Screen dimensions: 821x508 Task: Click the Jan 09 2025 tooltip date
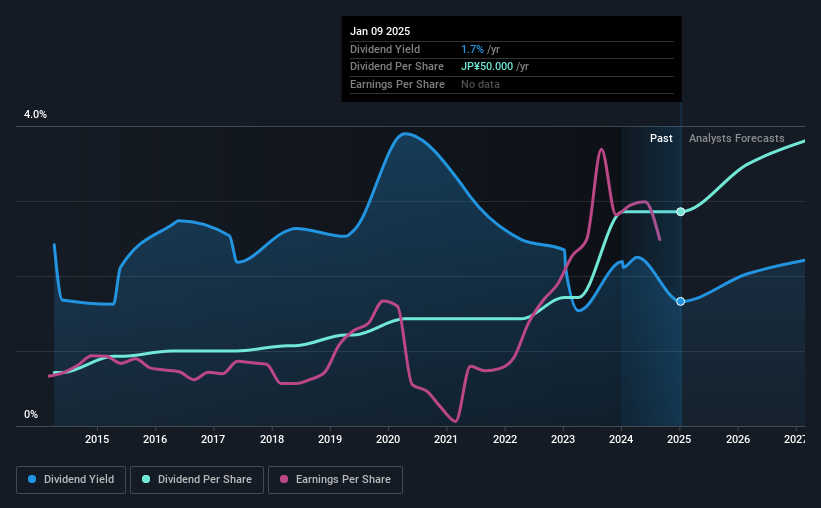pos(380,31)
